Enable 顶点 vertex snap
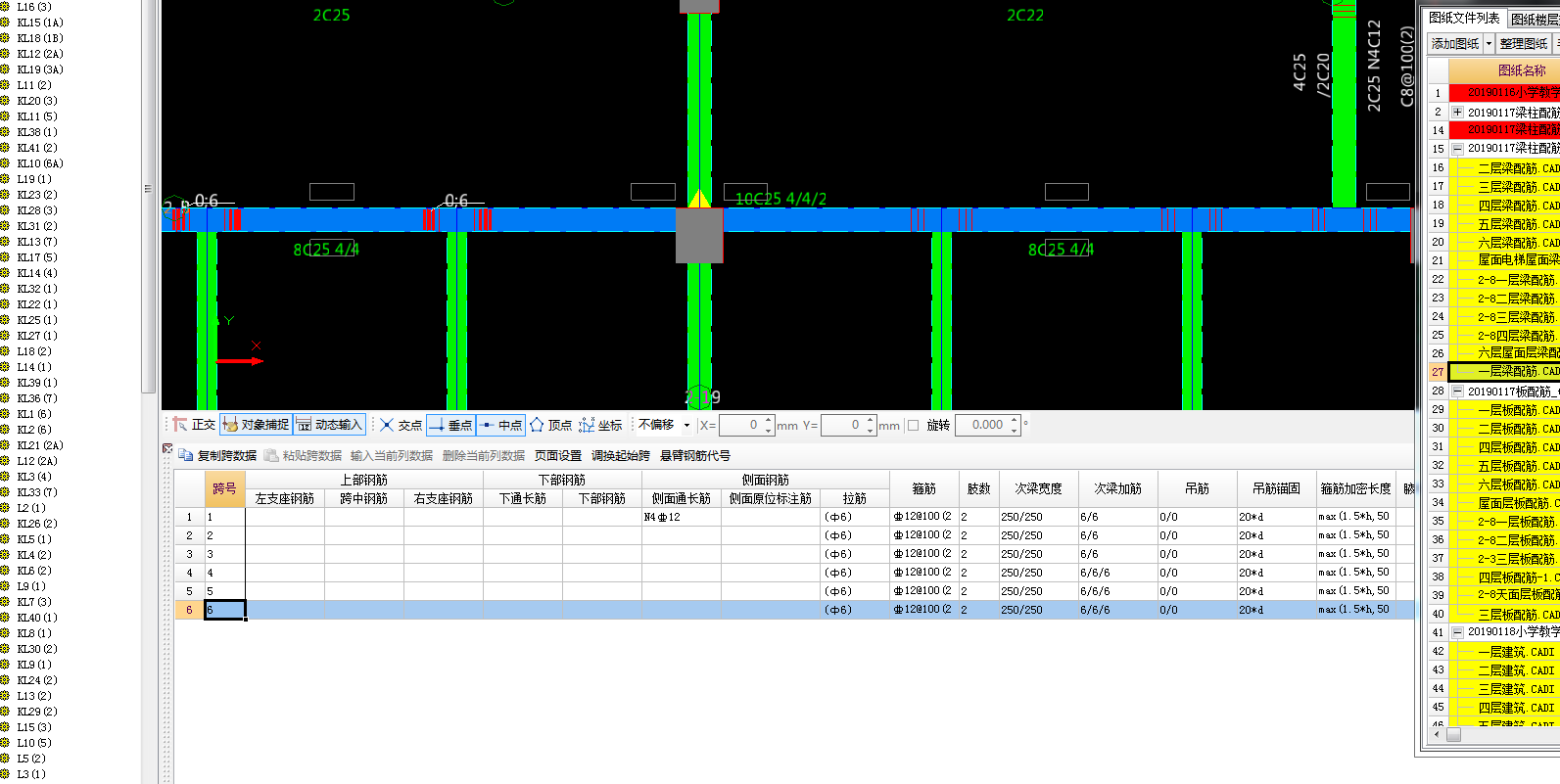Screen dimensions: 1560x784 (x=550, y=425)
